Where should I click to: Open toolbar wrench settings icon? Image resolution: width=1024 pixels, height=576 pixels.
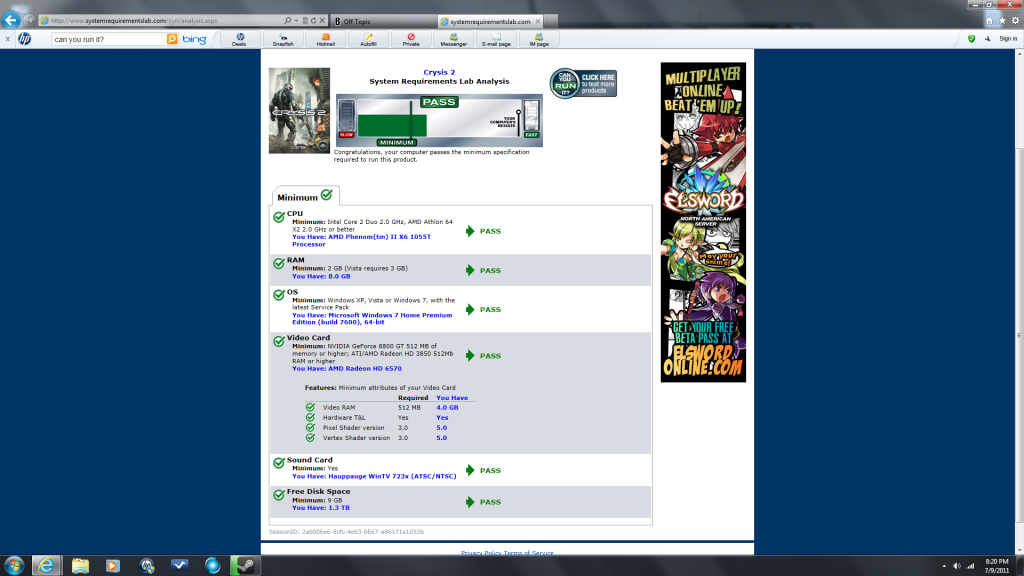pos(987,39)
